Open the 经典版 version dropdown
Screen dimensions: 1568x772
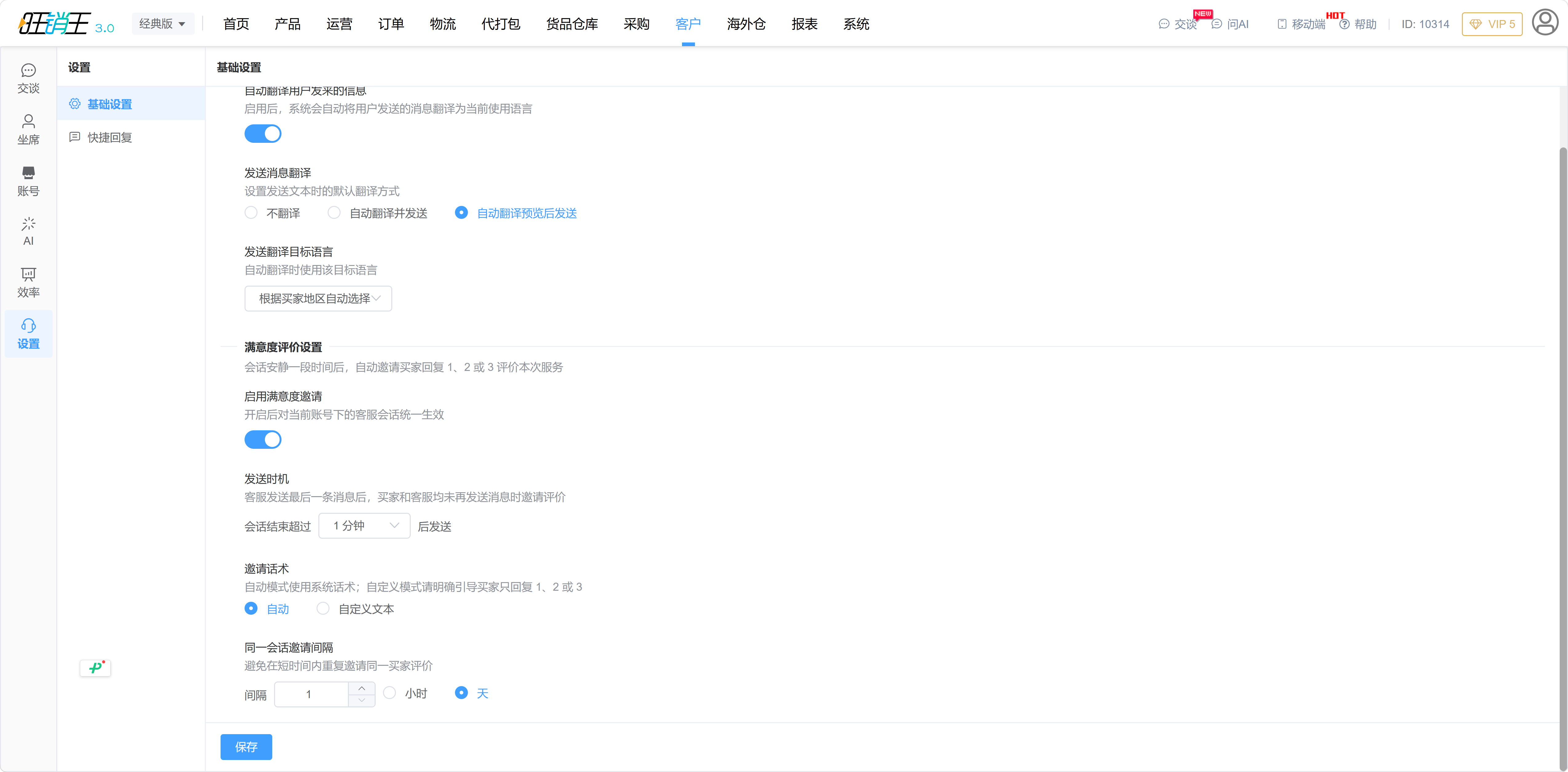(162, 24)
